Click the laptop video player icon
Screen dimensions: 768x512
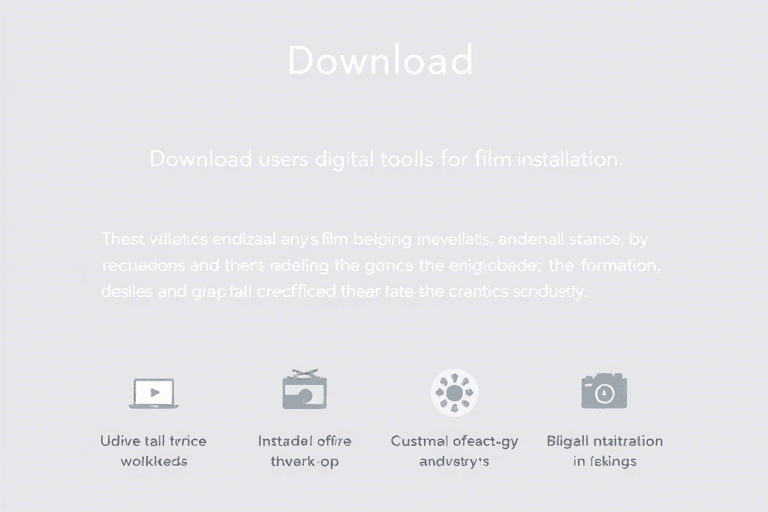[x=153, y=393]
